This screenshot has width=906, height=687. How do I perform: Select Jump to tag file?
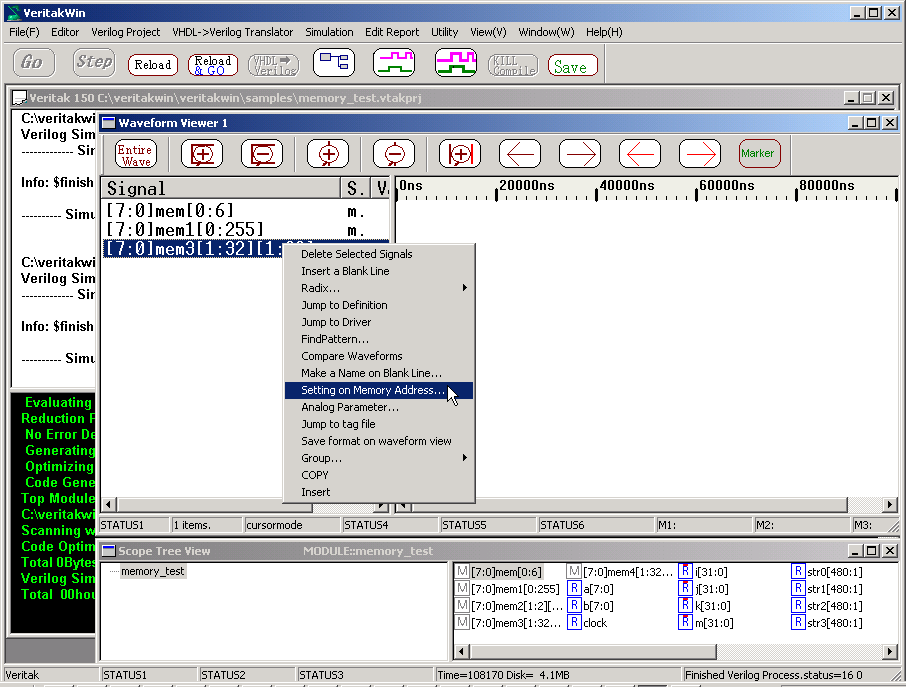379,424
